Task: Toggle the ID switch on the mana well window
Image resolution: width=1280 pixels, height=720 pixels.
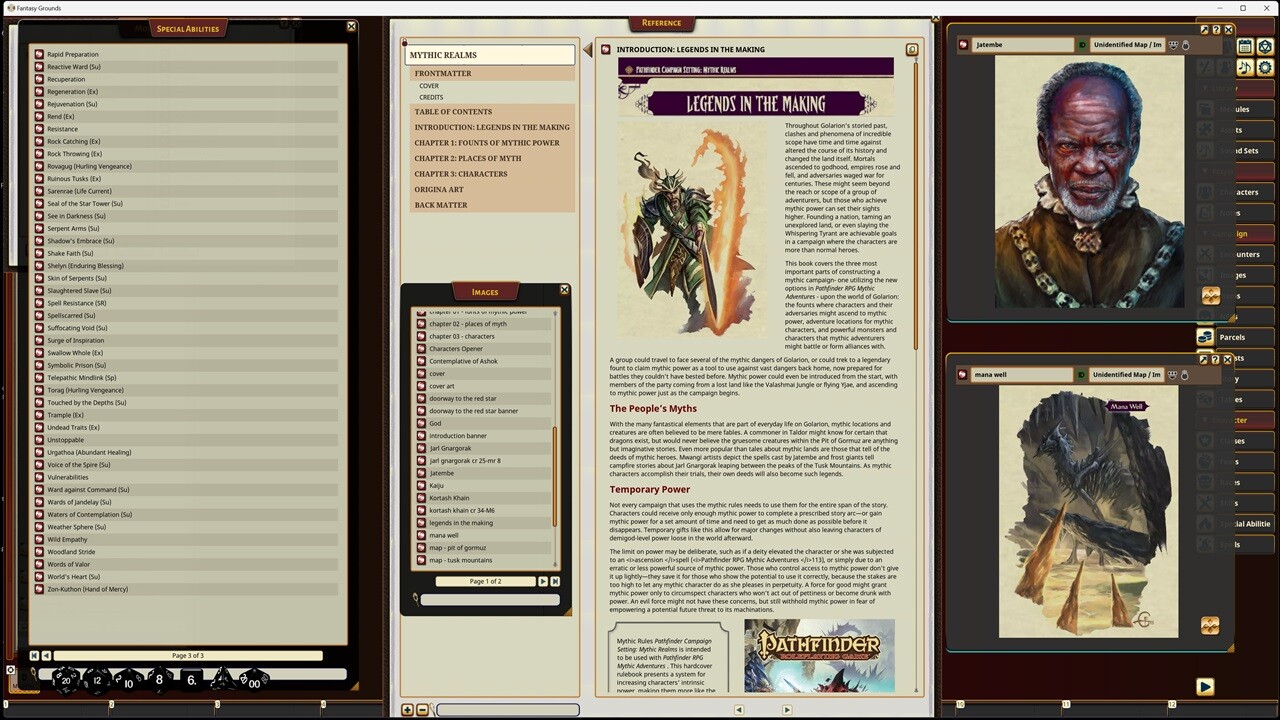Action: point(1083,375)
